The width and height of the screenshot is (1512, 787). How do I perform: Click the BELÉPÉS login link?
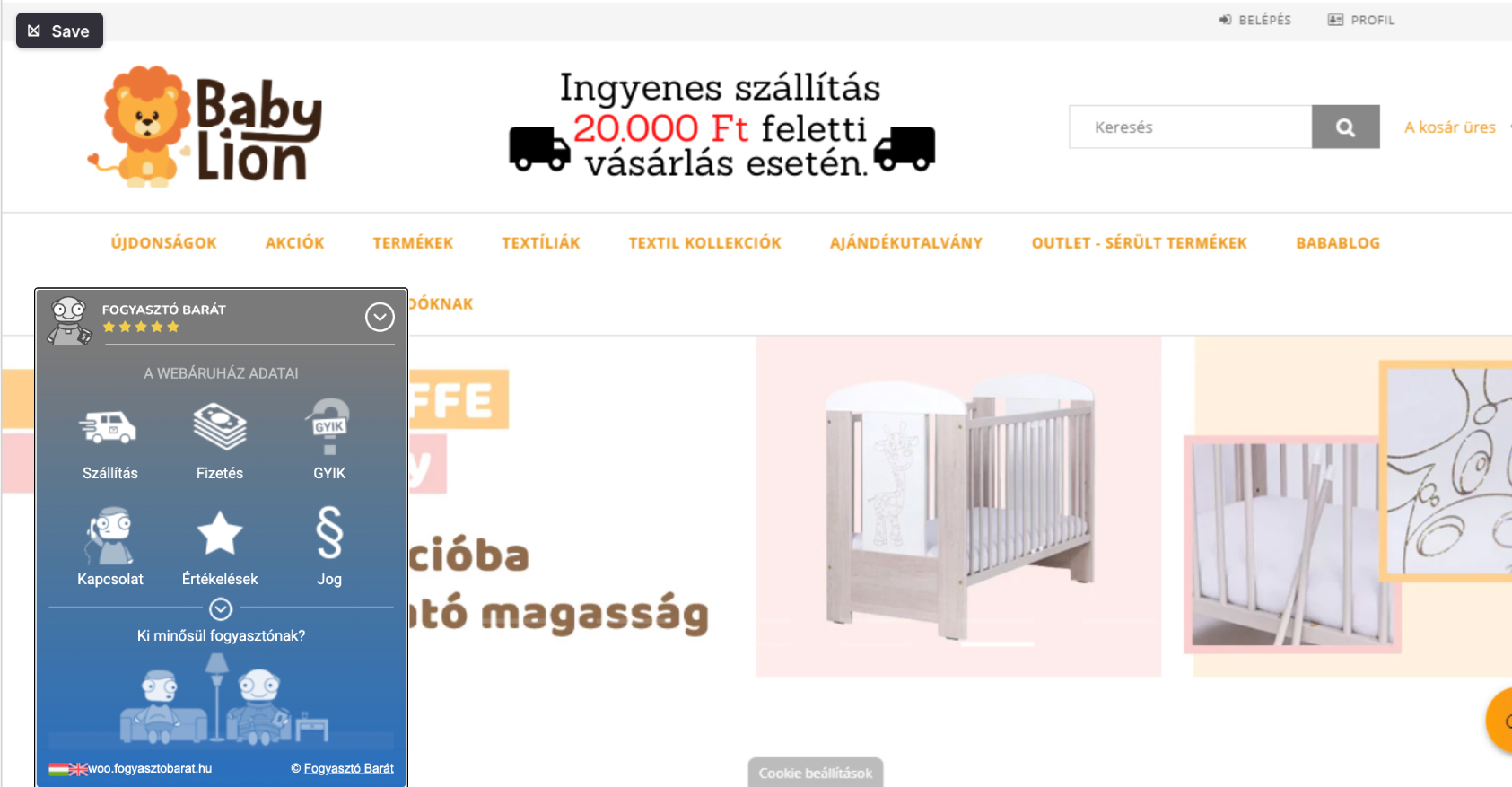1254,20
